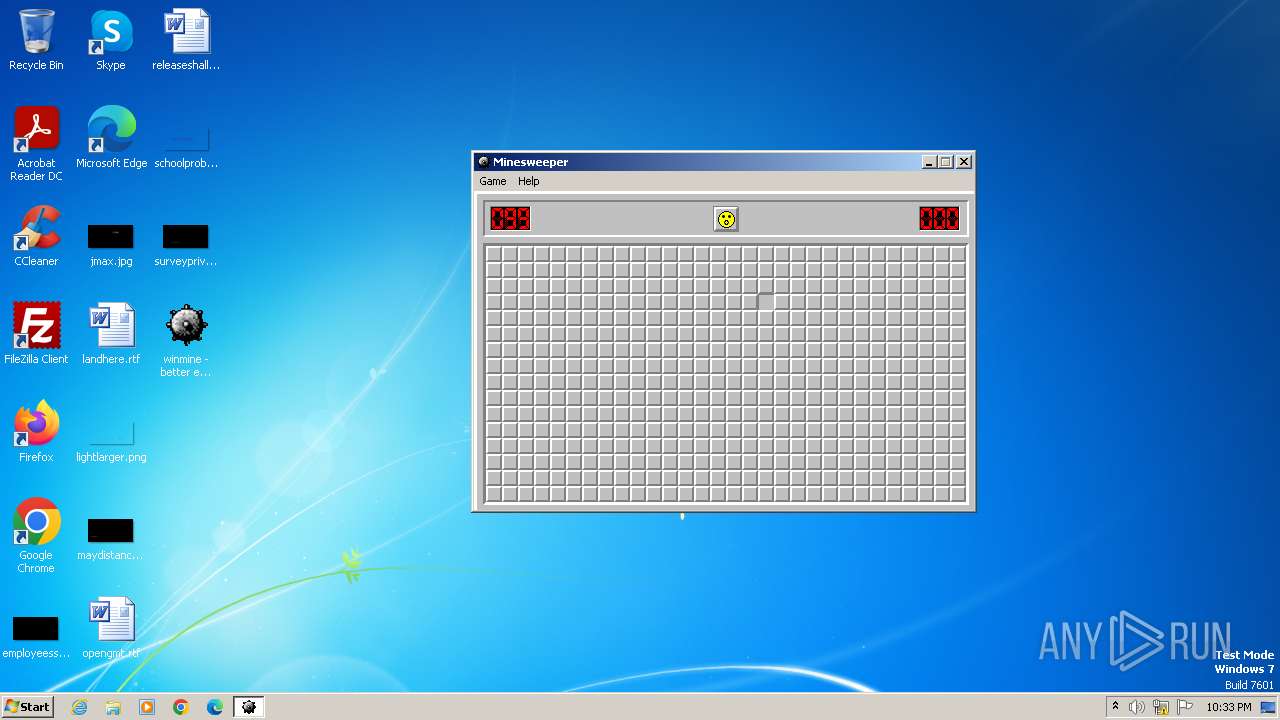1280x720 pixels.
Task: Launch Chrome from the taskbar
Action: (181, 707)
